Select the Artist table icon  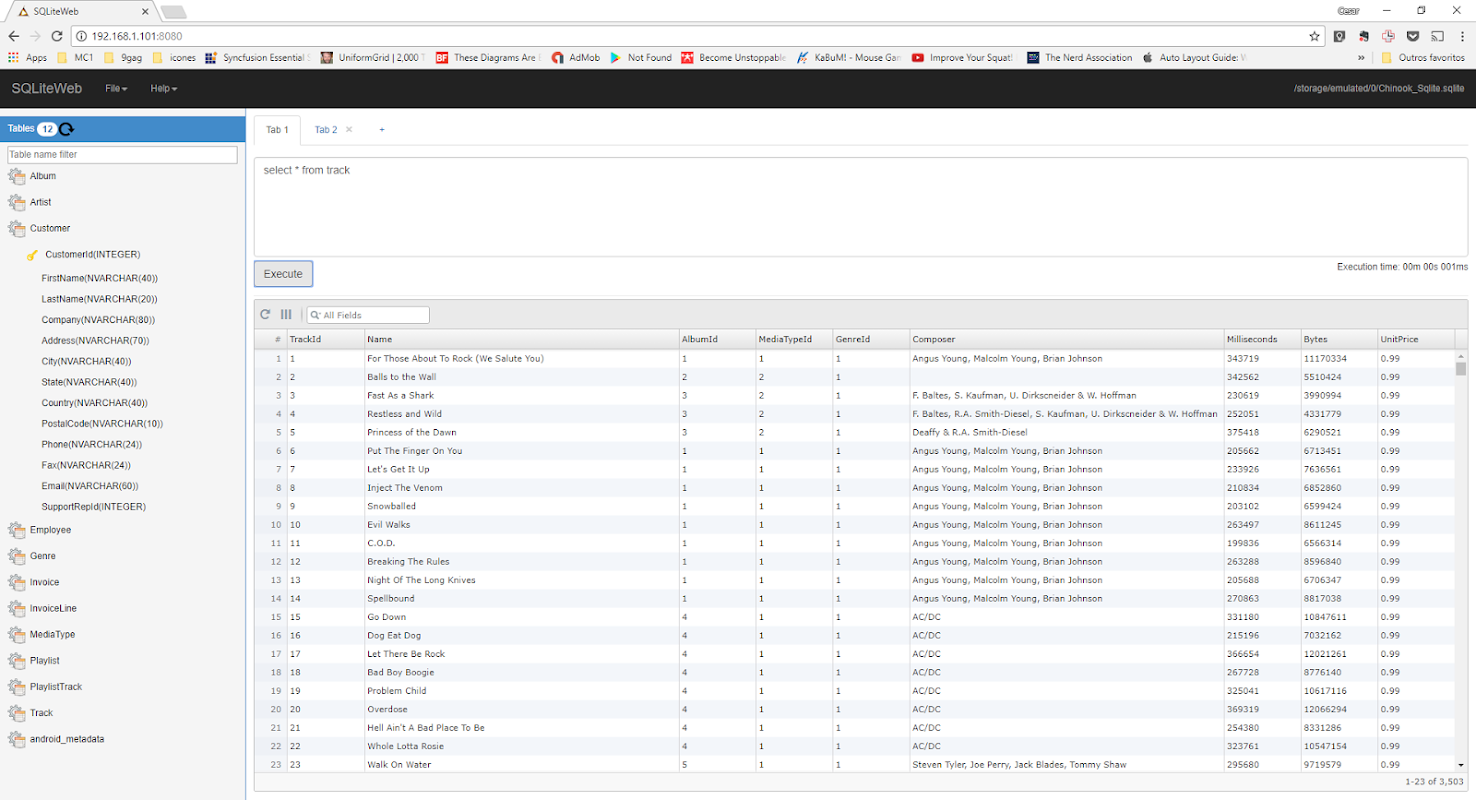pos(16,202)
